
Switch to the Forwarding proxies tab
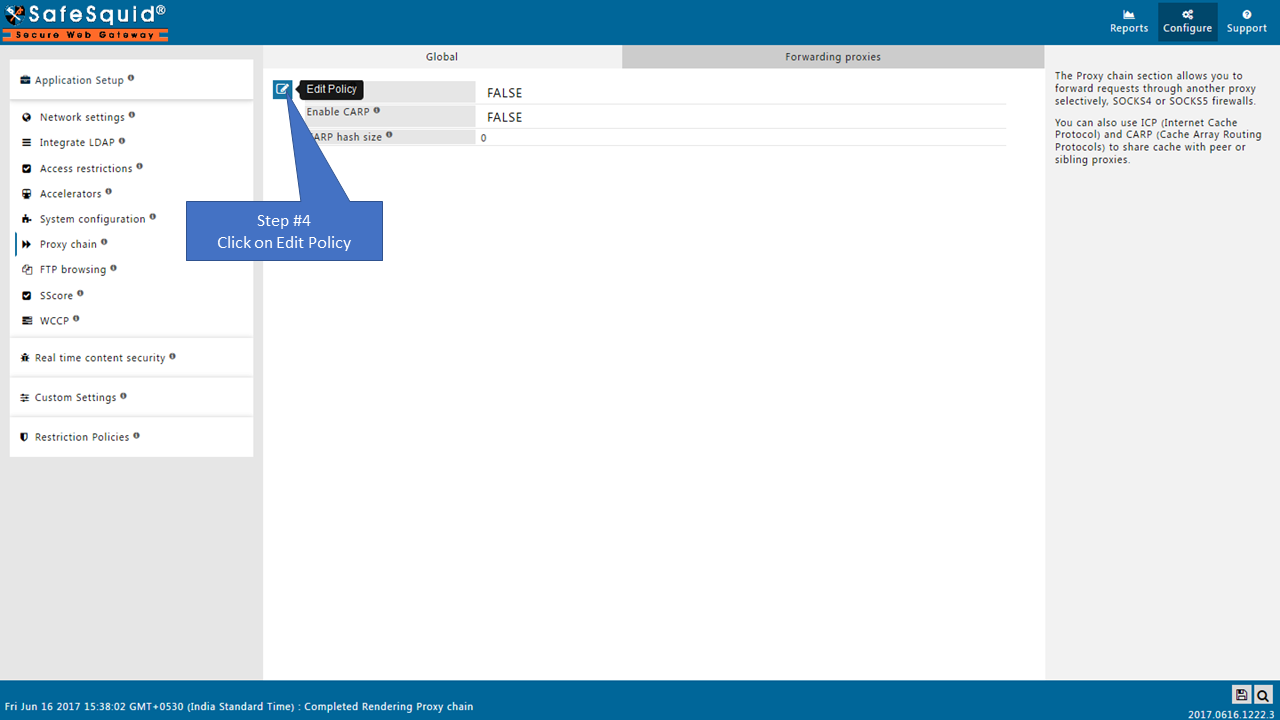click(833, 57)
